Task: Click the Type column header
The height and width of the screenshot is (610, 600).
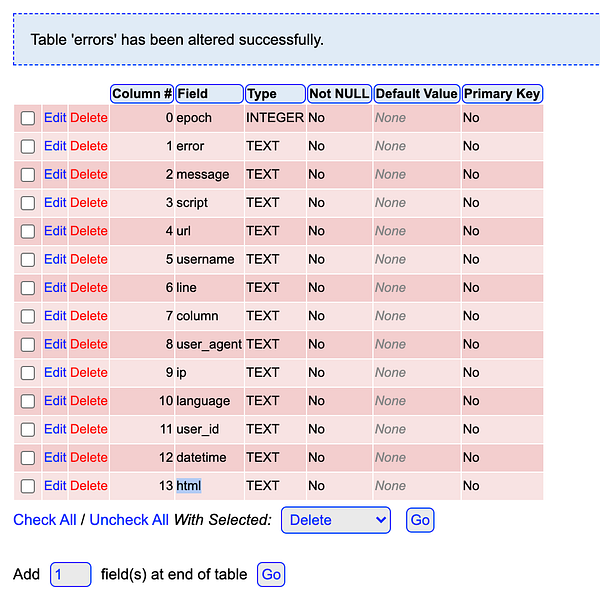Action: [275, 94]
